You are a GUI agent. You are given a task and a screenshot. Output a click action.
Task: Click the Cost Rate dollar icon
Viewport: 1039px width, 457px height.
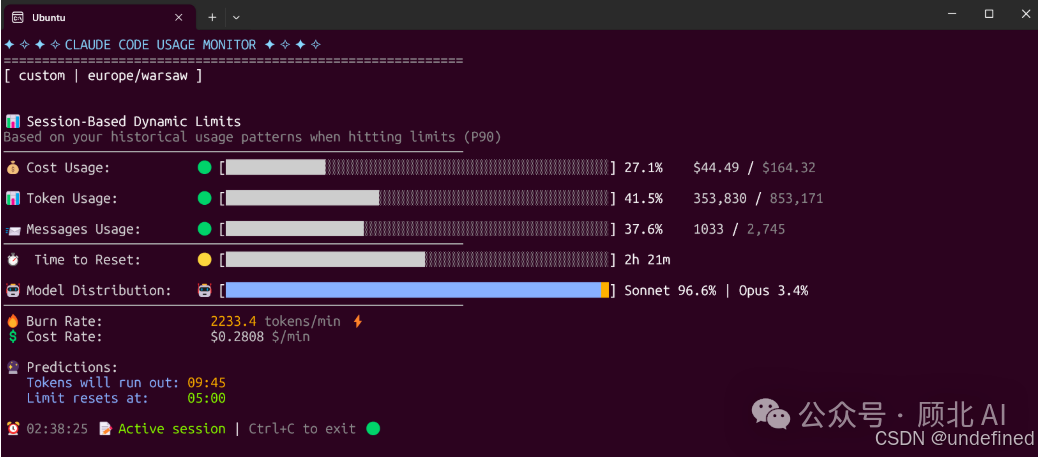pos(13,336)
